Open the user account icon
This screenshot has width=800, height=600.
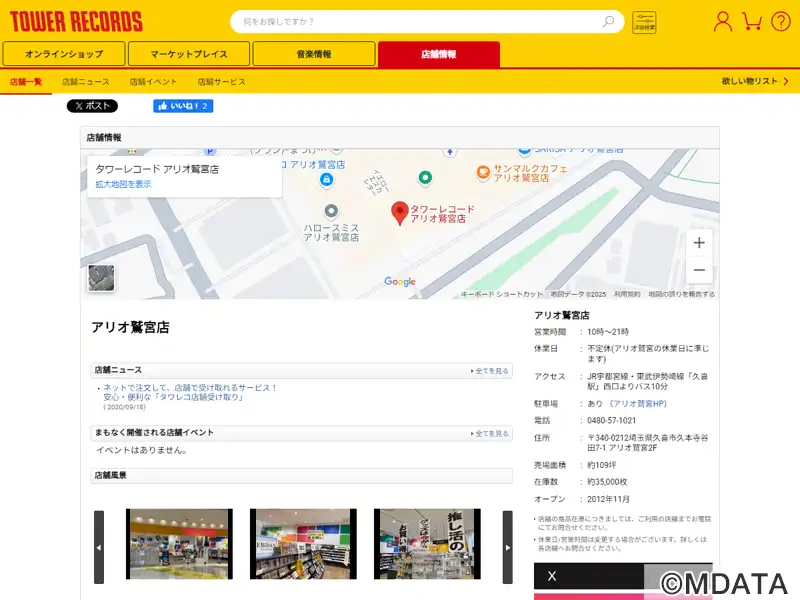click(722, 21)
